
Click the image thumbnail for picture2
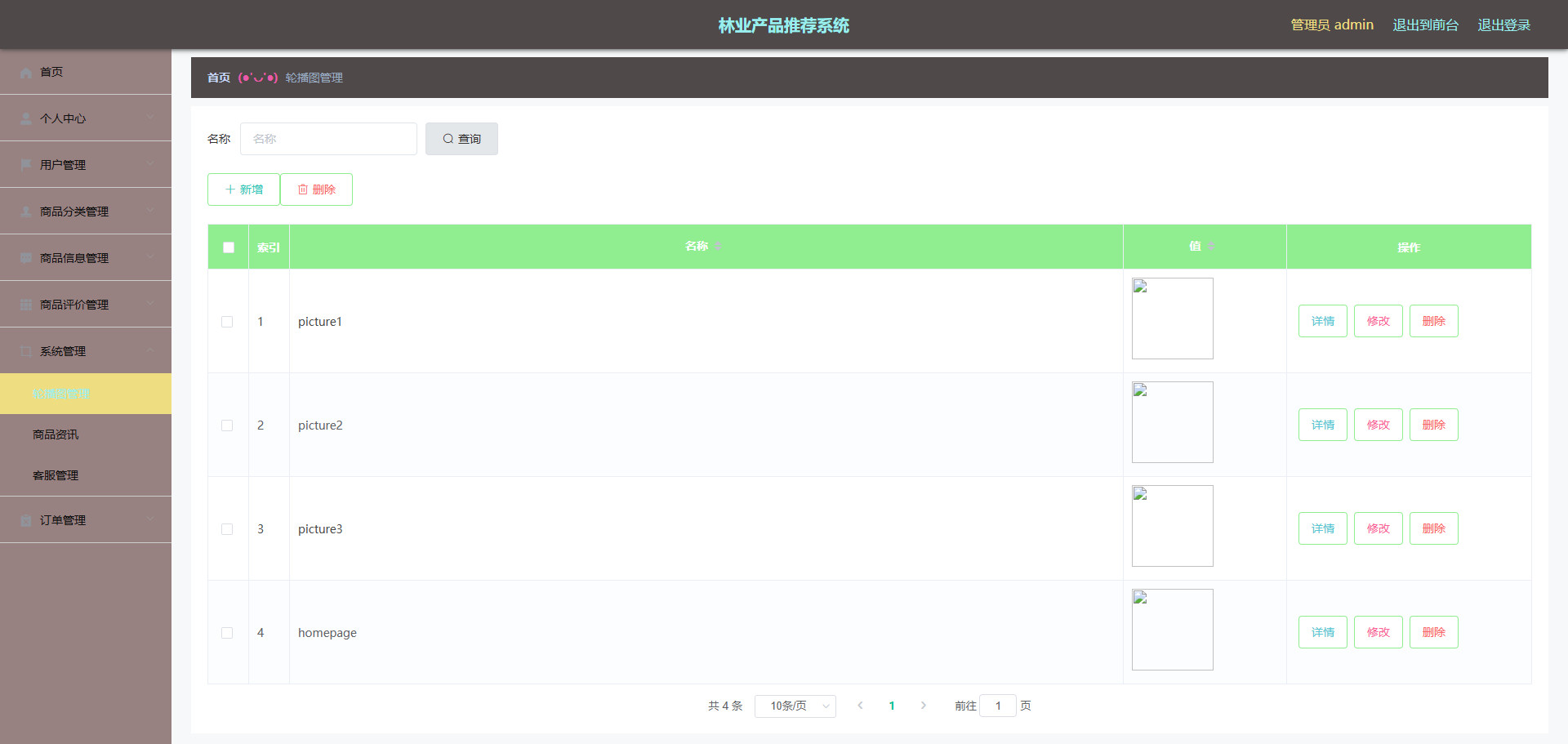coord(1173,422)
